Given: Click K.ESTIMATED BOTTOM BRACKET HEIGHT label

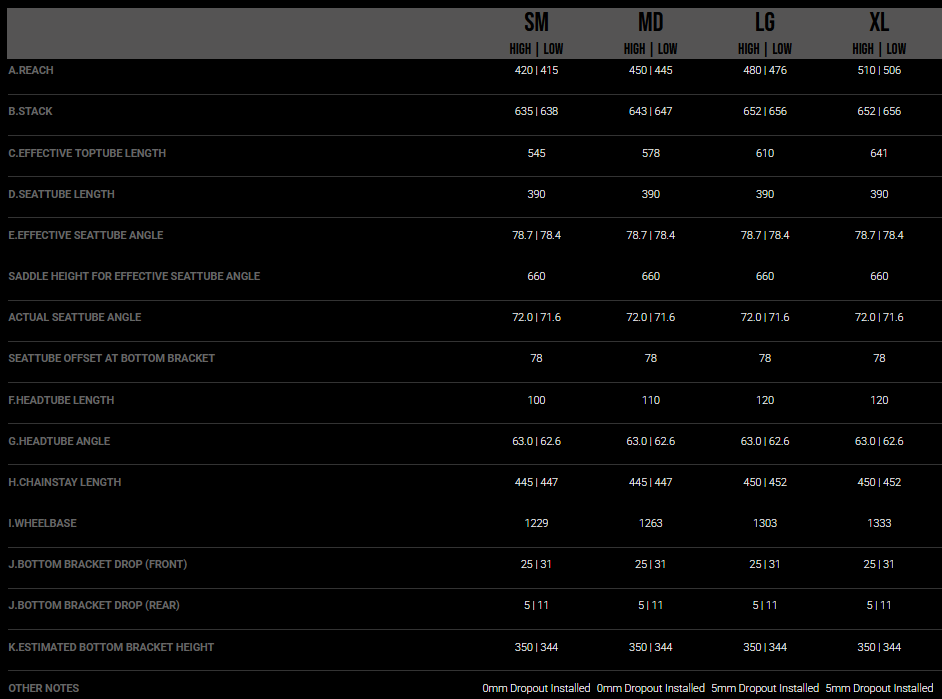Looking at the screenshot, I should 111,647.
